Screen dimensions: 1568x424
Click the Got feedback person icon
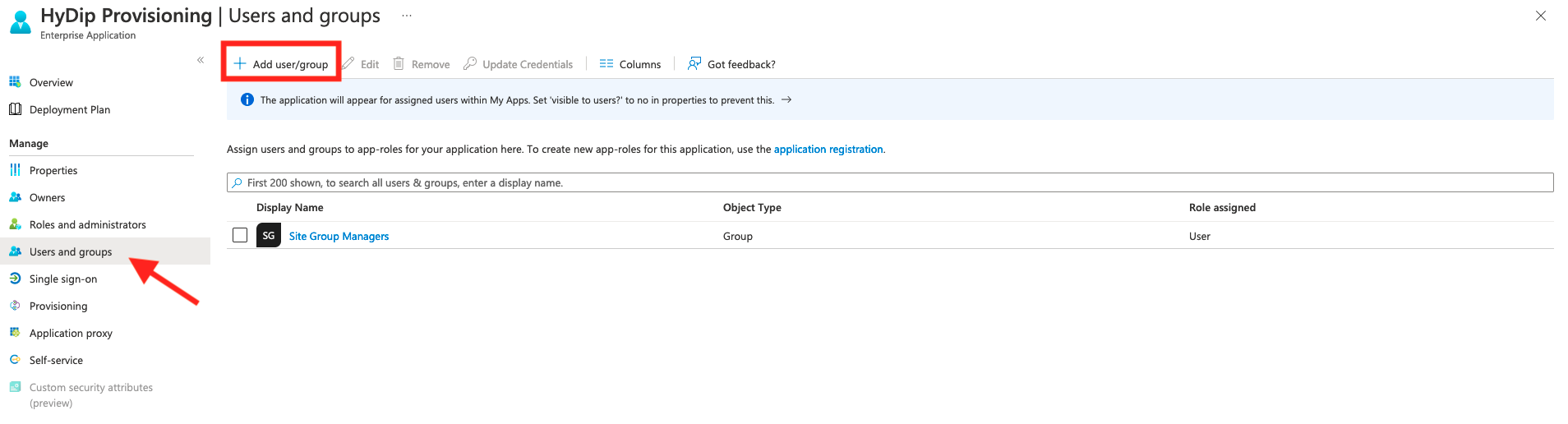[694, 63]
